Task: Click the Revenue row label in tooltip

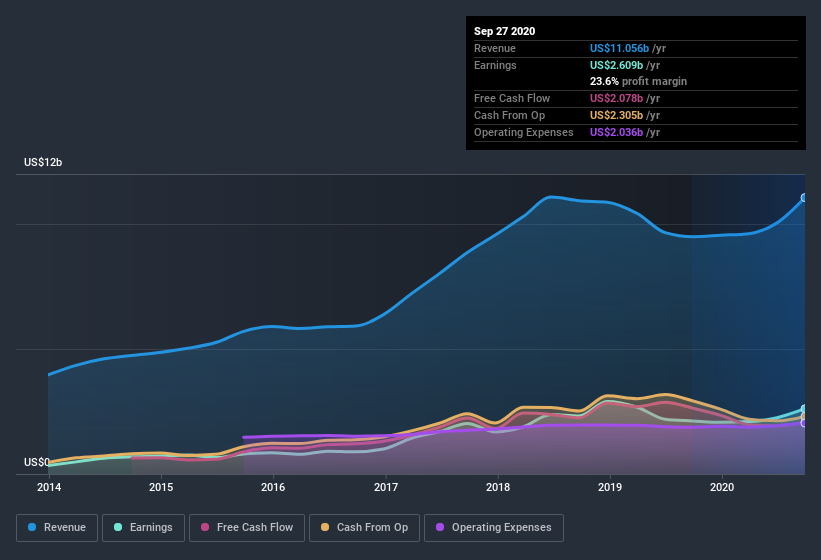Action: (x=495, y=48)
